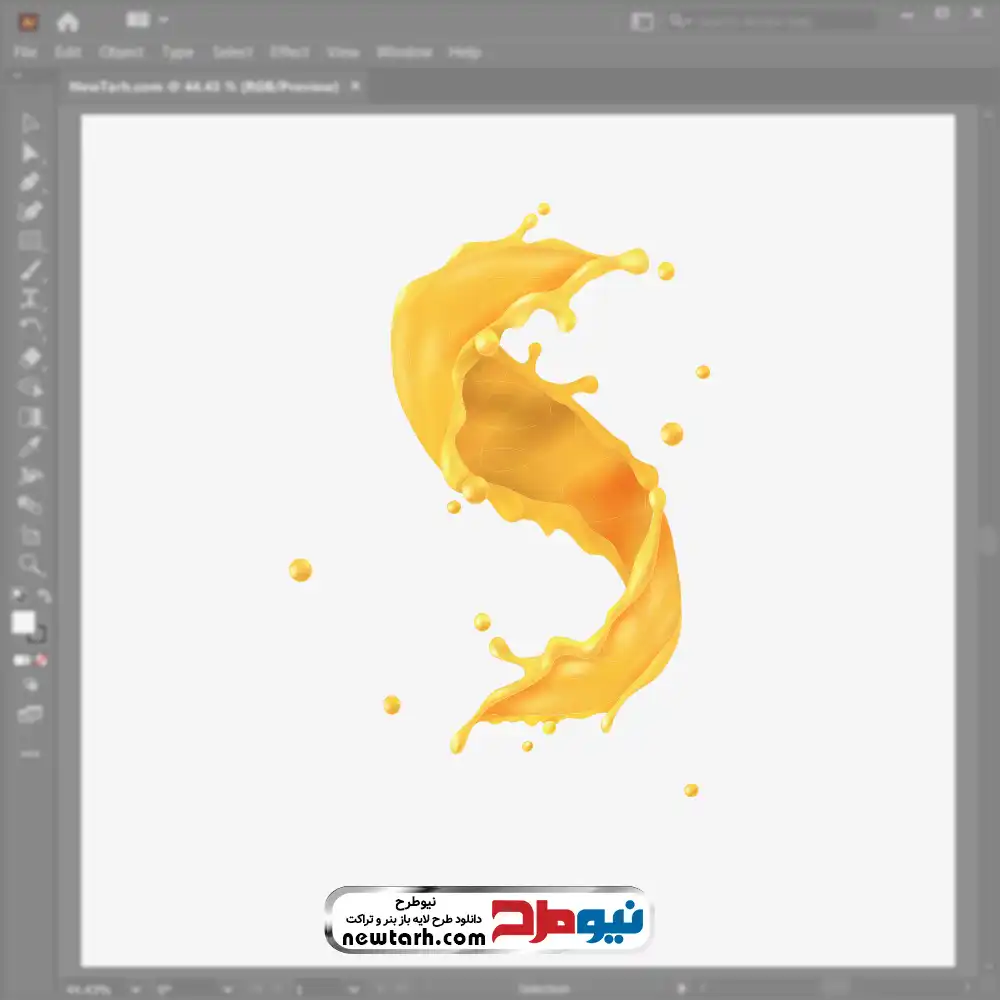The height and width of the screenshot is (1000, 1000).
Task: Click the white Fill color swatch
Action: 24,623
